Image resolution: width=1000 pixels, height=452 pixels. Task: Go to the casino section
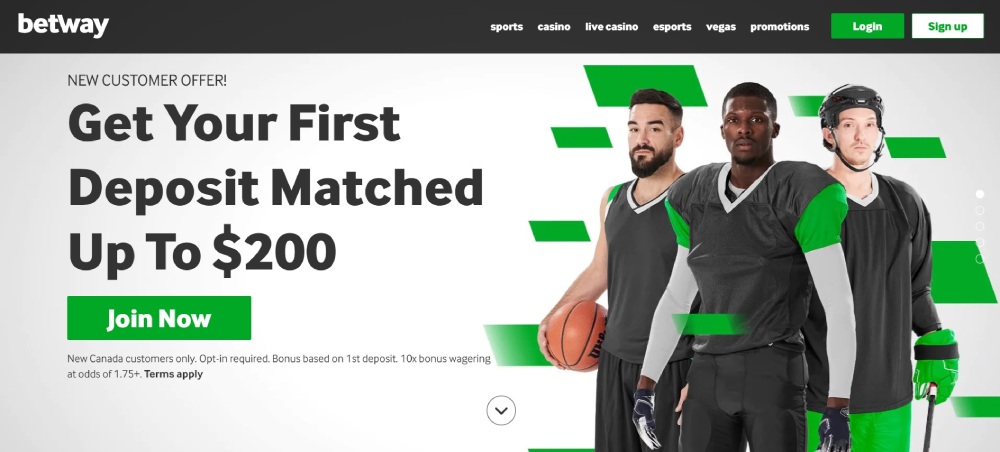click(554, 27)
